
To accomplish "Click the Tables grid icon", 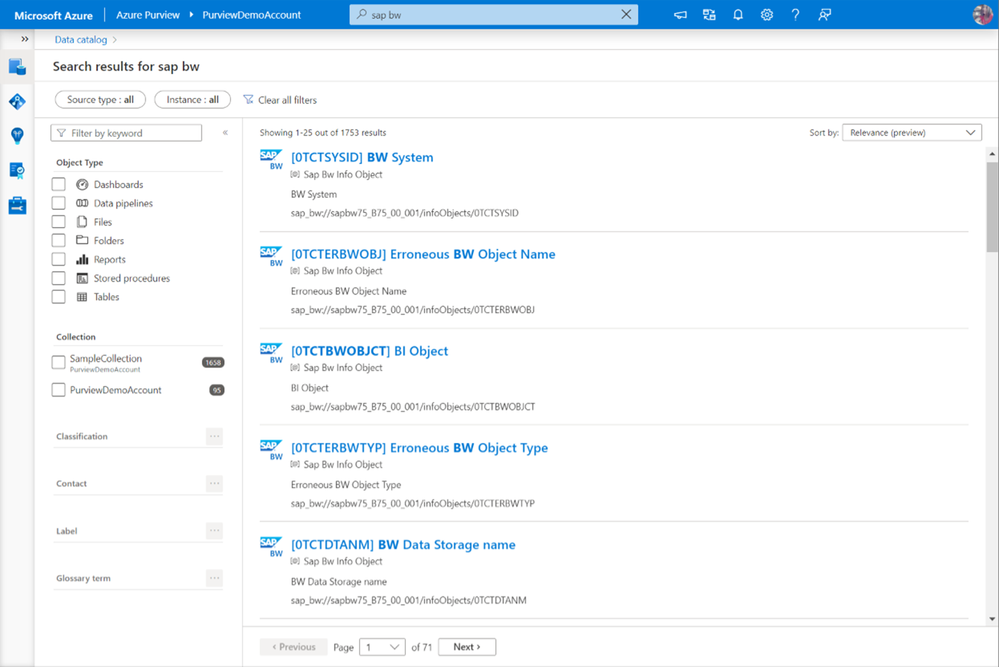I will pyautogui.click(x=82, y=297).
